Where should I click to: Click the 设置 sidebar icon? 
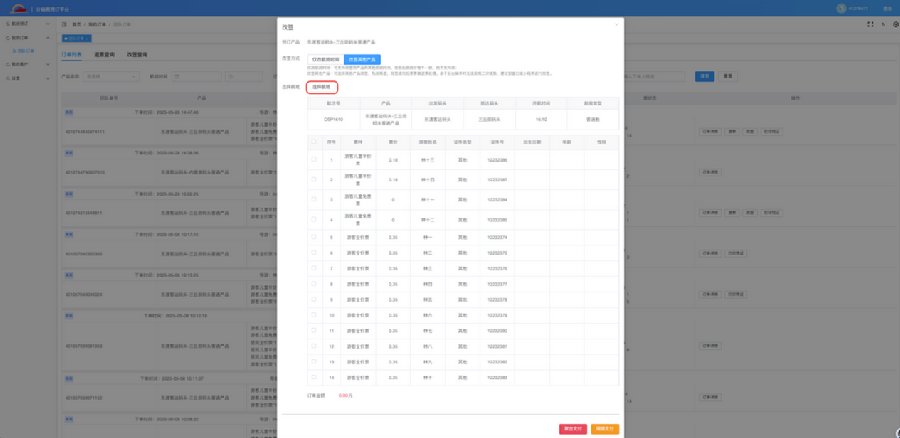[x=8, y=77]
